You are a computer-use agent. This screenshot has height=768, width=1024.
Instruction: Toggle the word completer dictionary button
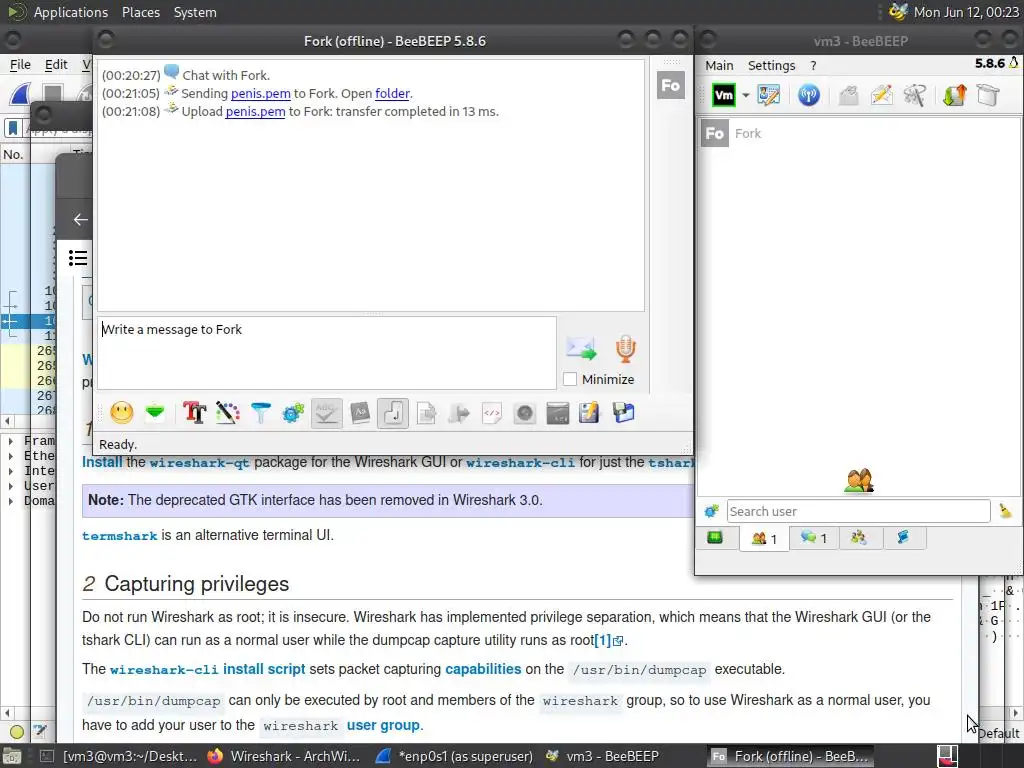[360, 413]
